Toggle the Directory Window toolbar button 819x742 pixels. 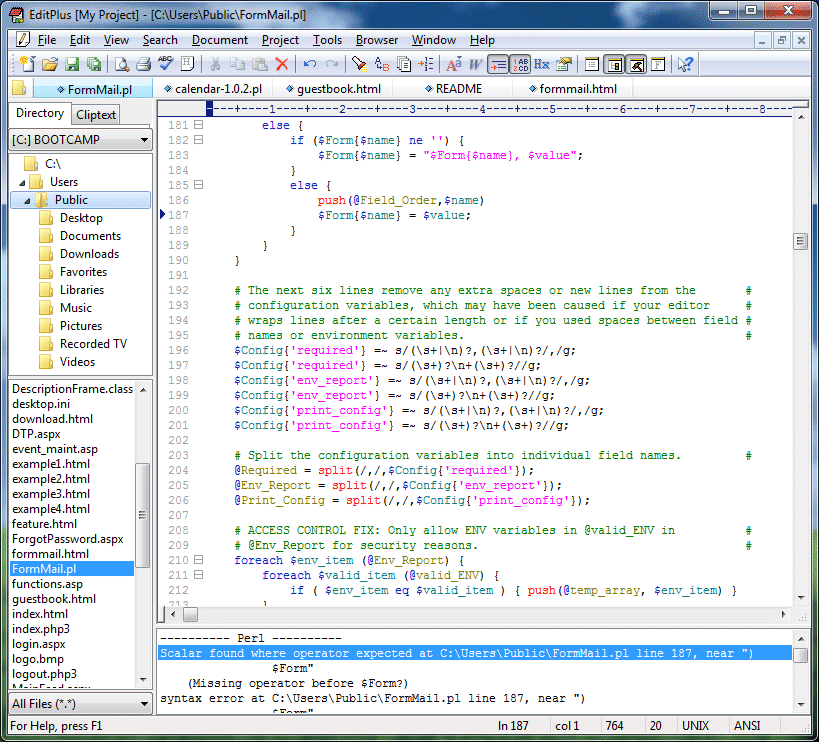pos(614,64)
